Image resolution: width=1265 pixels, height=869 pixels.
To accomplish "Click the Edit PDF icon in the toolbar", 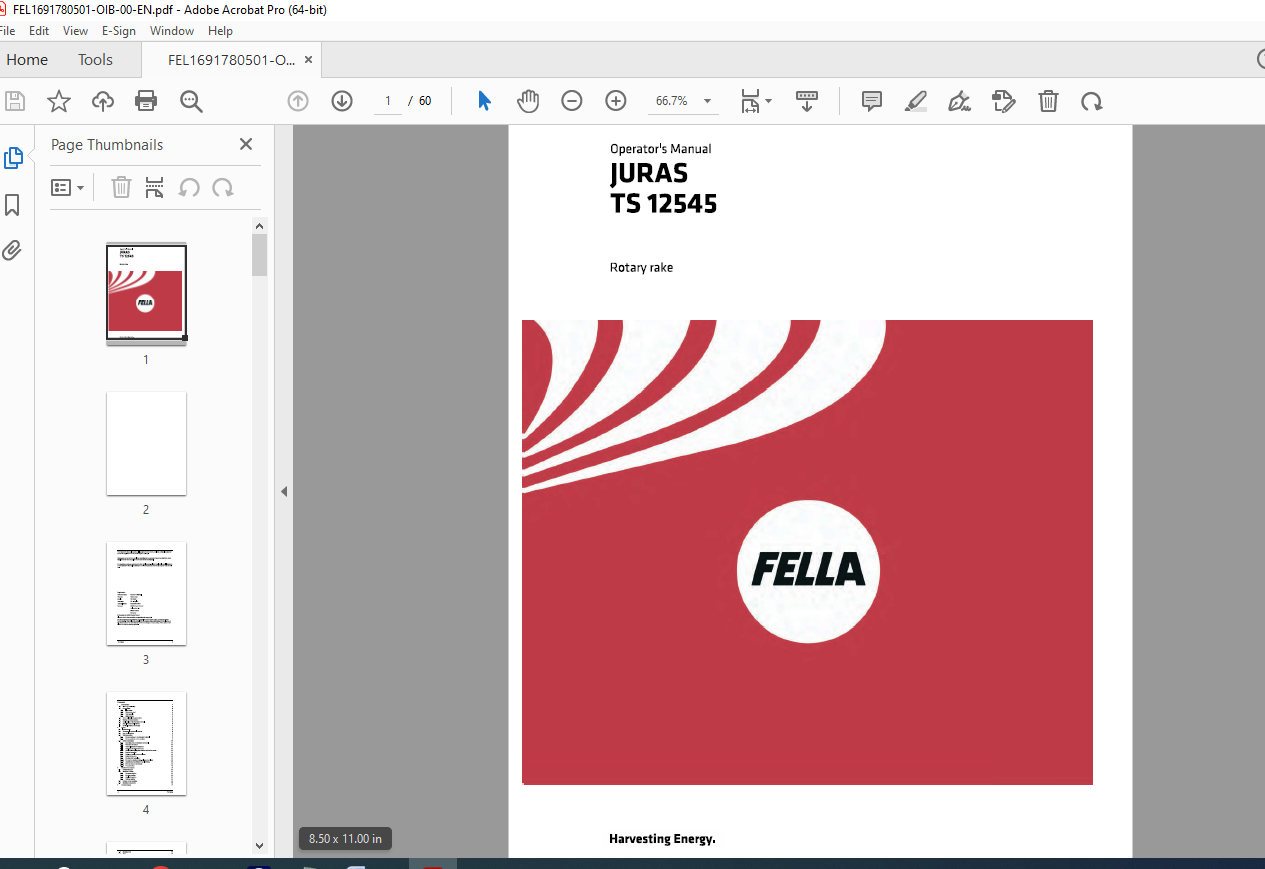I will click(1004, 101).
